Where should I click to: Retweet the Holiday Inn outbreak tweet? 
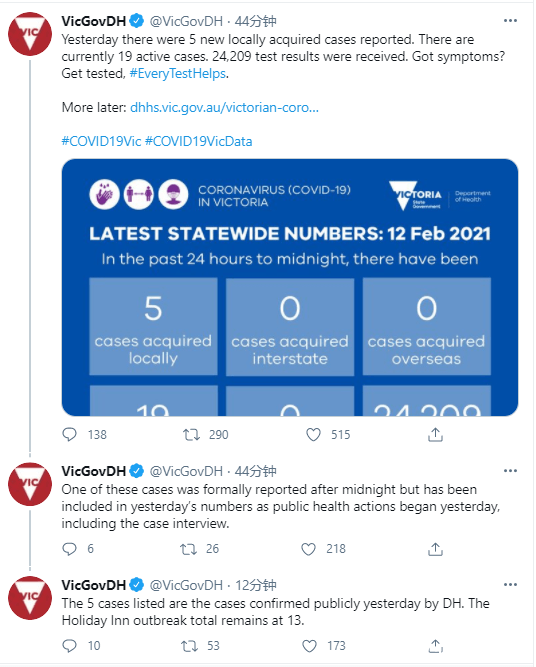click(189, 646)
